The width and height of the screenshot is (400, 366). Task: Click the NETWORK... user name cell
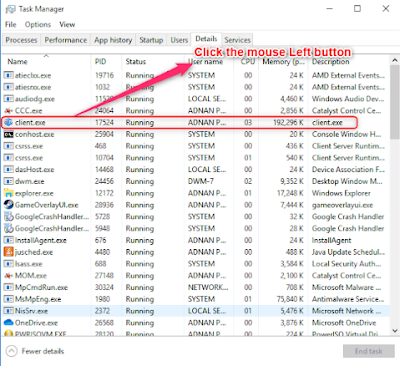tap(208, 288)
